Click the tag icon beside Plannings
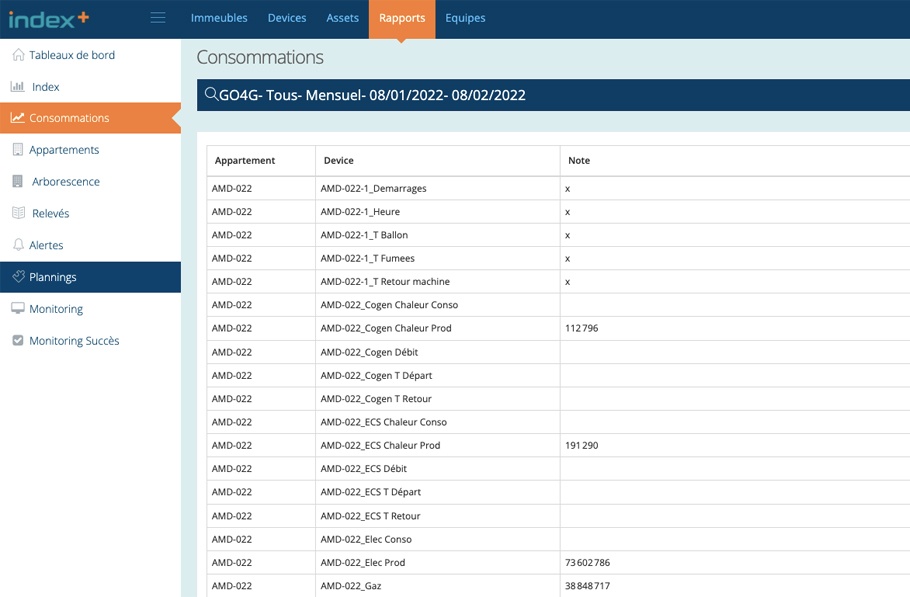910x597 pixels. point(18,277)
